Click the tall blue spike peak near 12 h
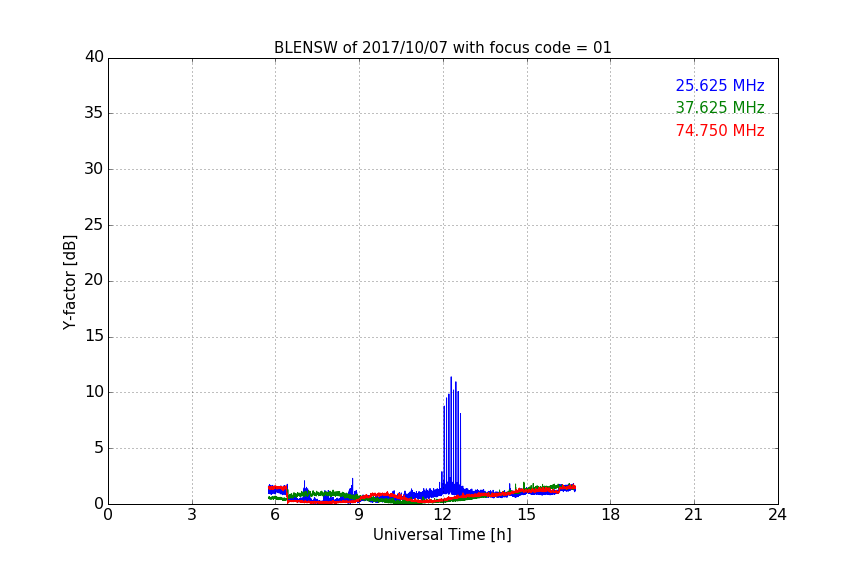 451,380
